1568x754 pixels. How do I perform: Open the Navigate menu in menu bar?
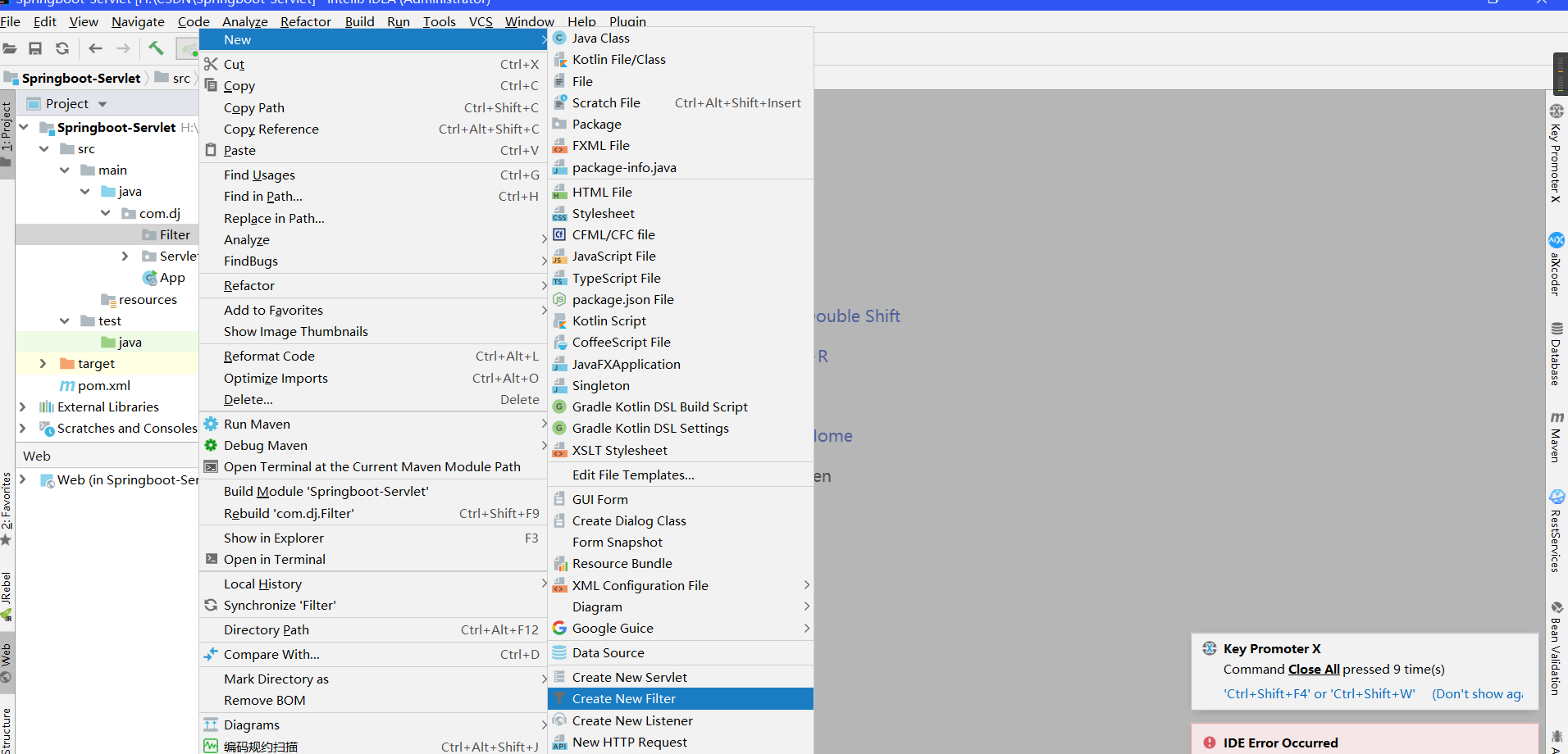click(138, 21)
